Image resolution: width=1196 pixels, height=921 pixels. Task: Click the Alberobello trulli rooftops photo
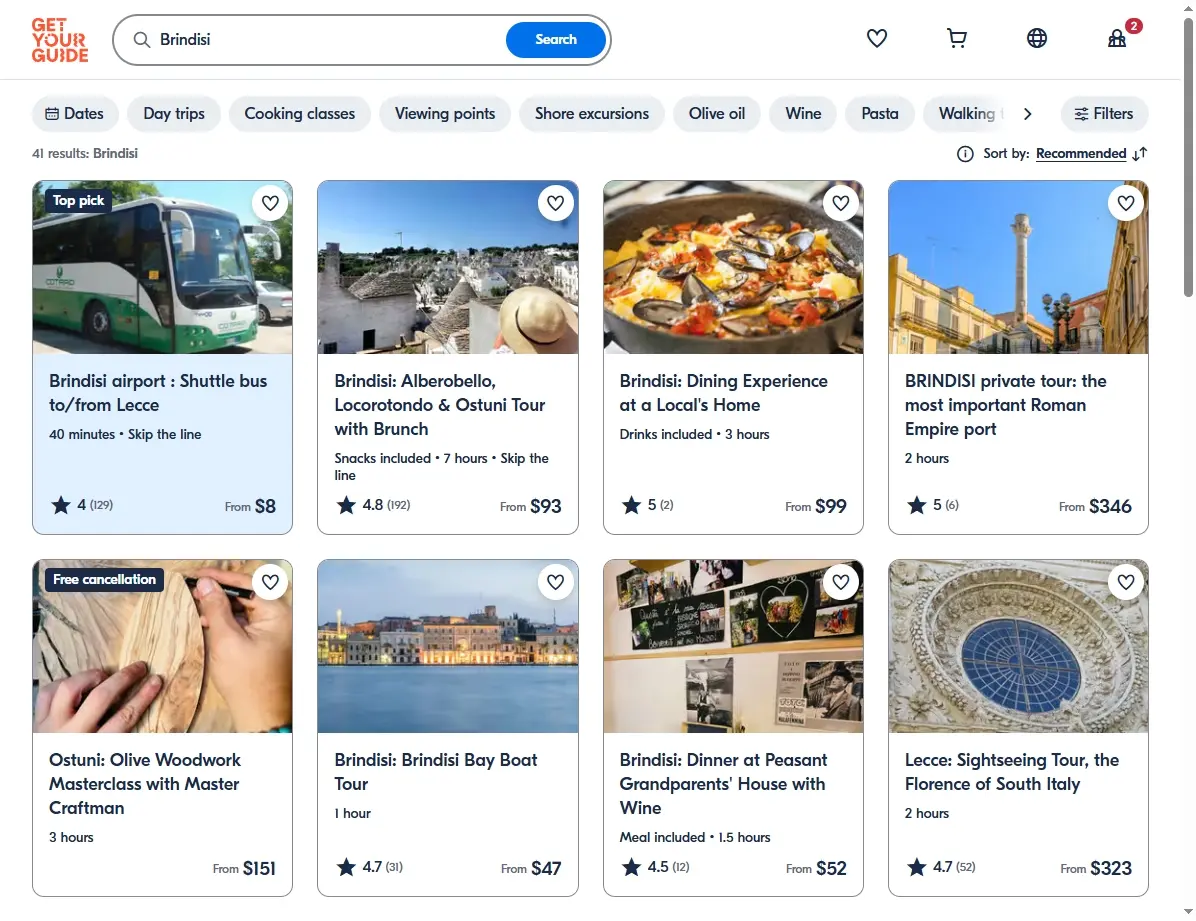[x=448, y=267]
